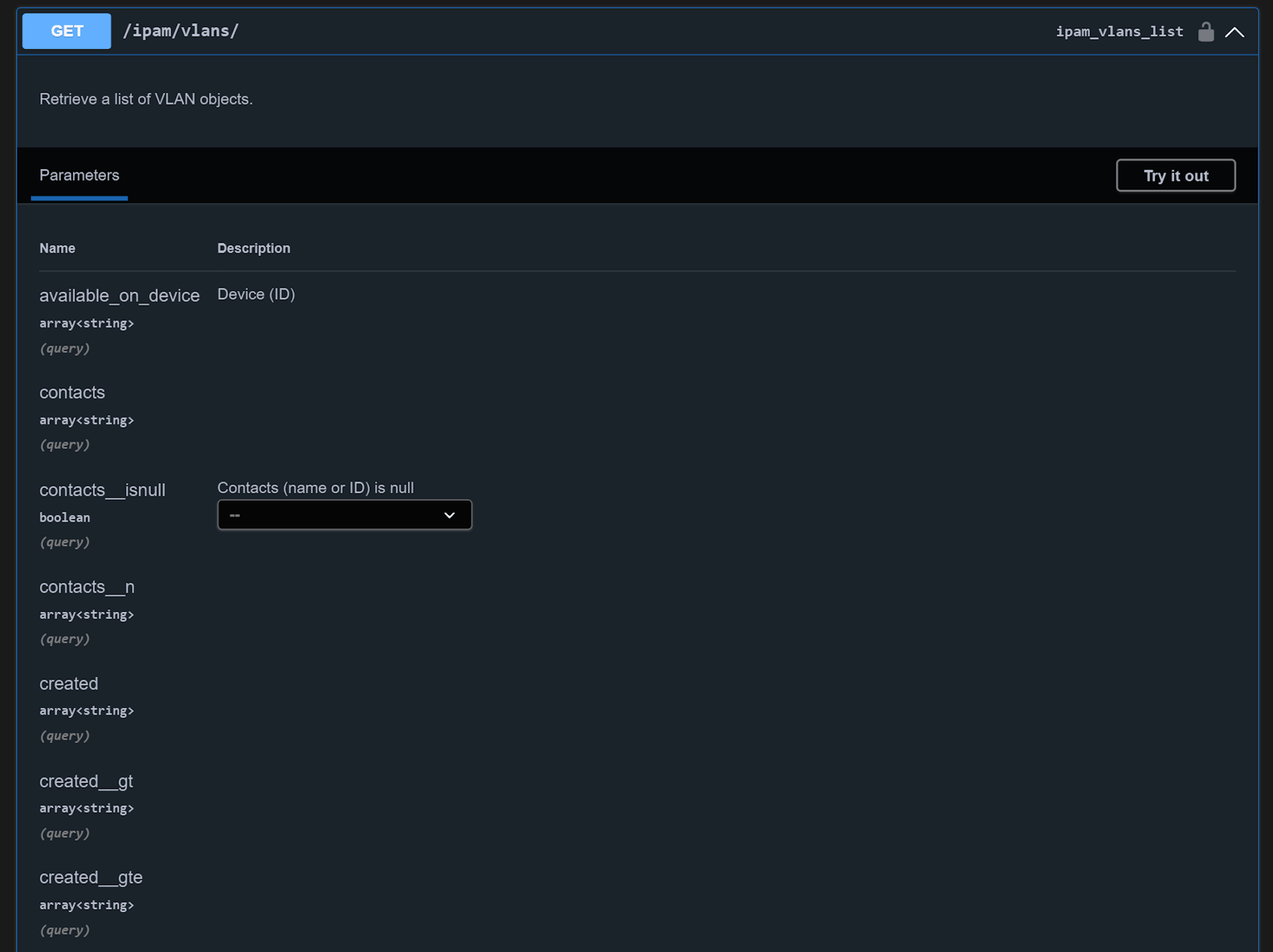Click the ipam_vlans_list operation ID text
The height and width of the screenshot is (952, 1273).
coord(1119,32)
